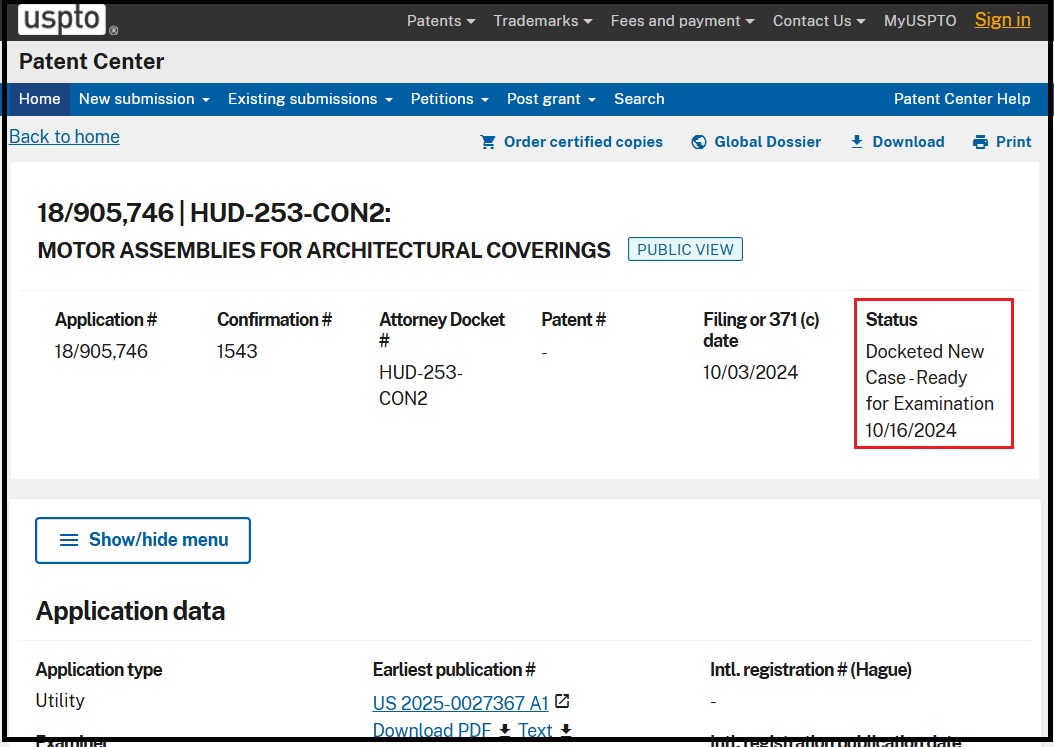Click the Confirmation # column label

(x=274, y=319)
